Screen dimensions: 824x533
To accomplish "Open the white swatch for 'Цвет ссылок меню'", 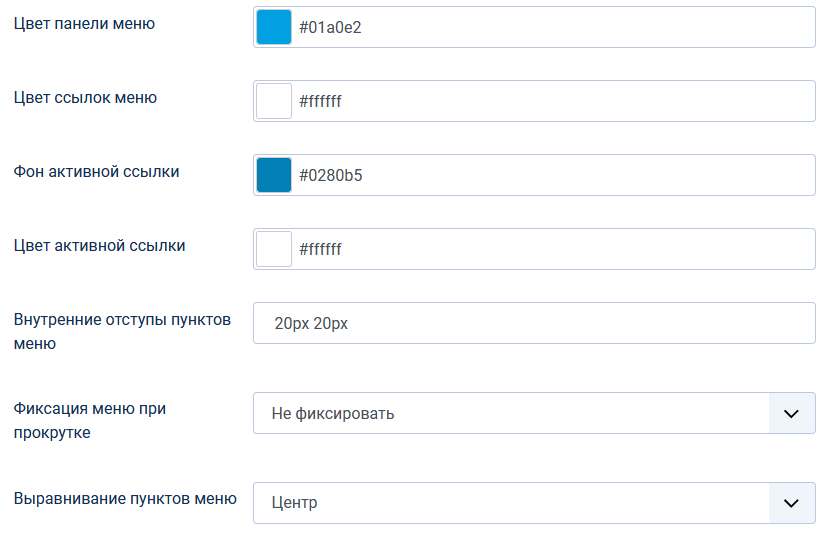I will (274, 101).
